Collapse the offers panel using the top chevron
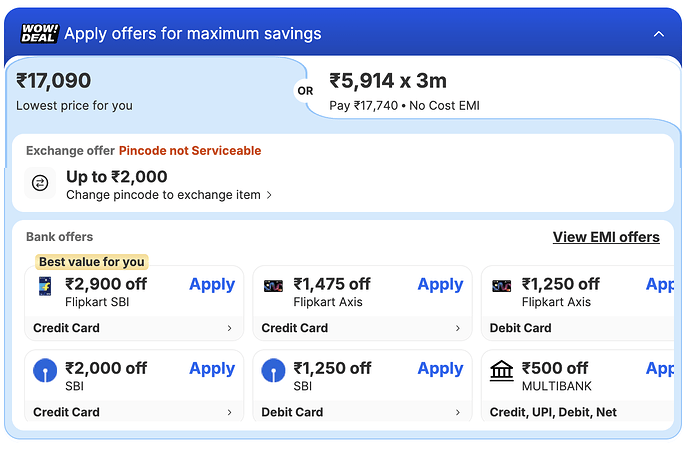This screenshot has height=453, width=690. click(x=658, y=34)
